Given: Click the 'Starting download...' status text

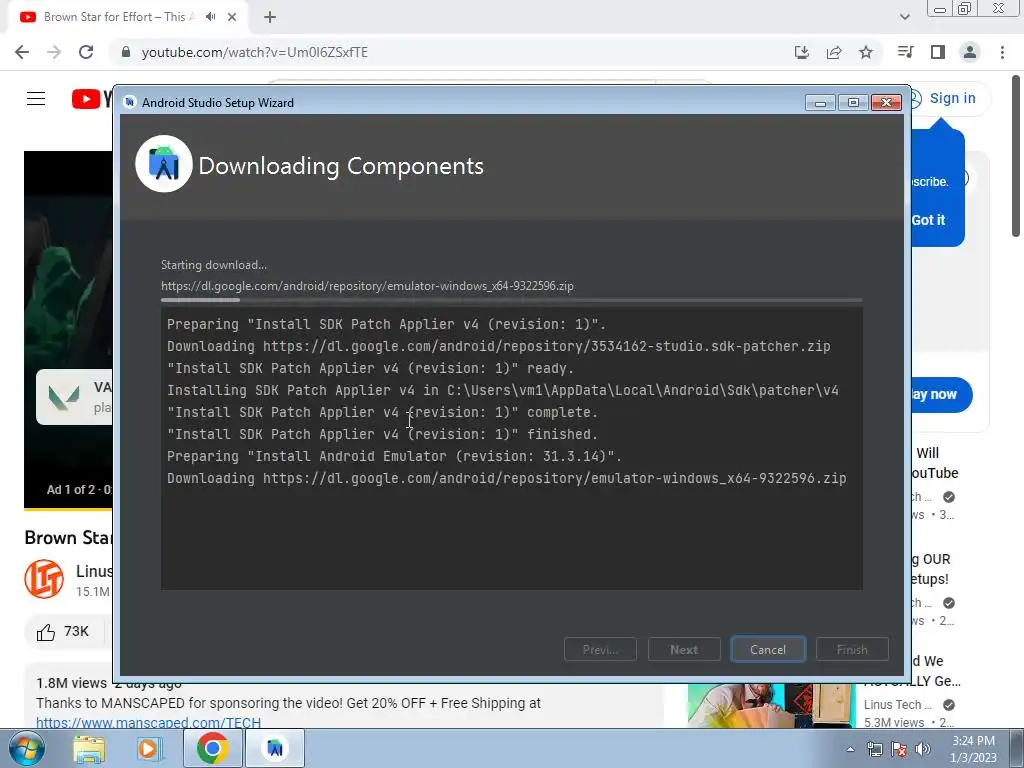Looking at the screenshot, I should 214,265.
